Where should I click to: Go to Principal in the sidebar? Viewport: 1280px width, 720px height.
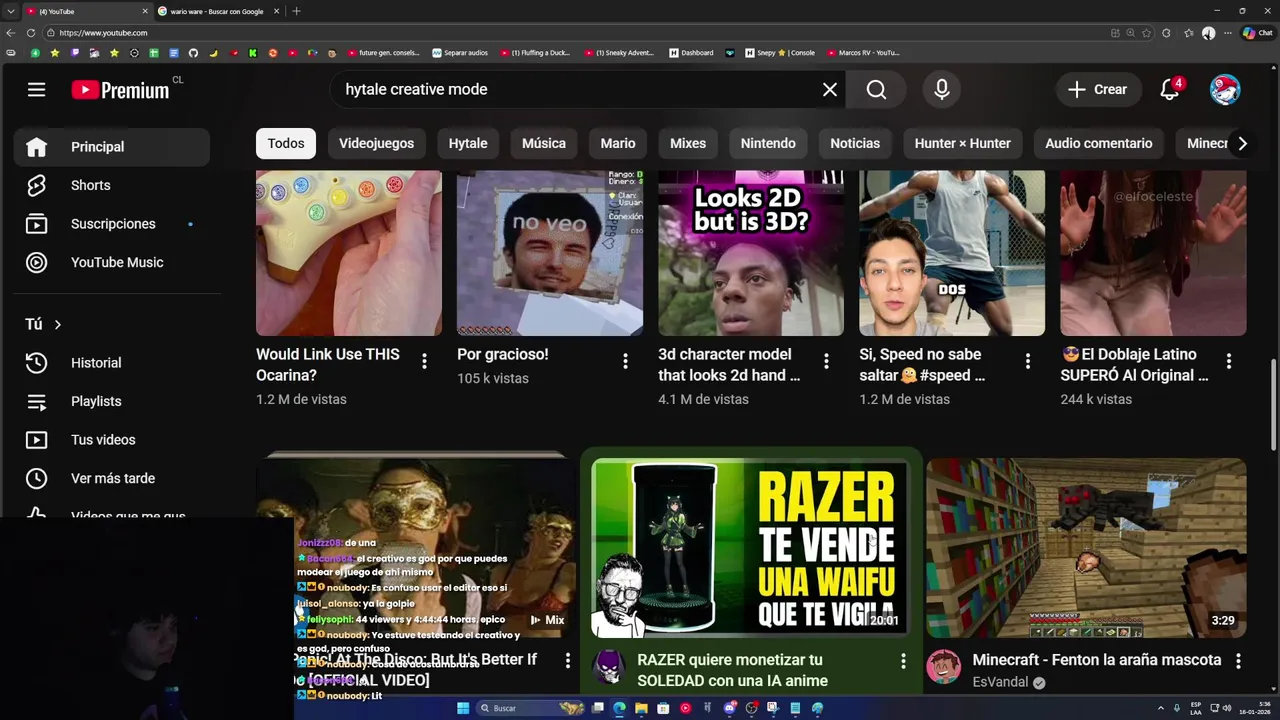tap(112, 147)
